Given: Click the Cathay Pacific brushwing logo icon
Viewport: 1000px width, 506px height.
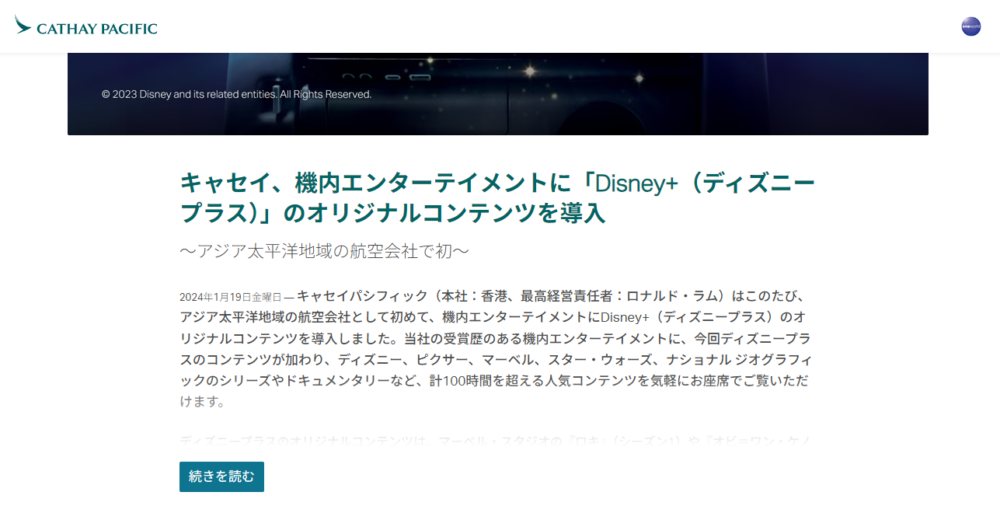Looking at the screenshot, I should [x=23, y=25].
